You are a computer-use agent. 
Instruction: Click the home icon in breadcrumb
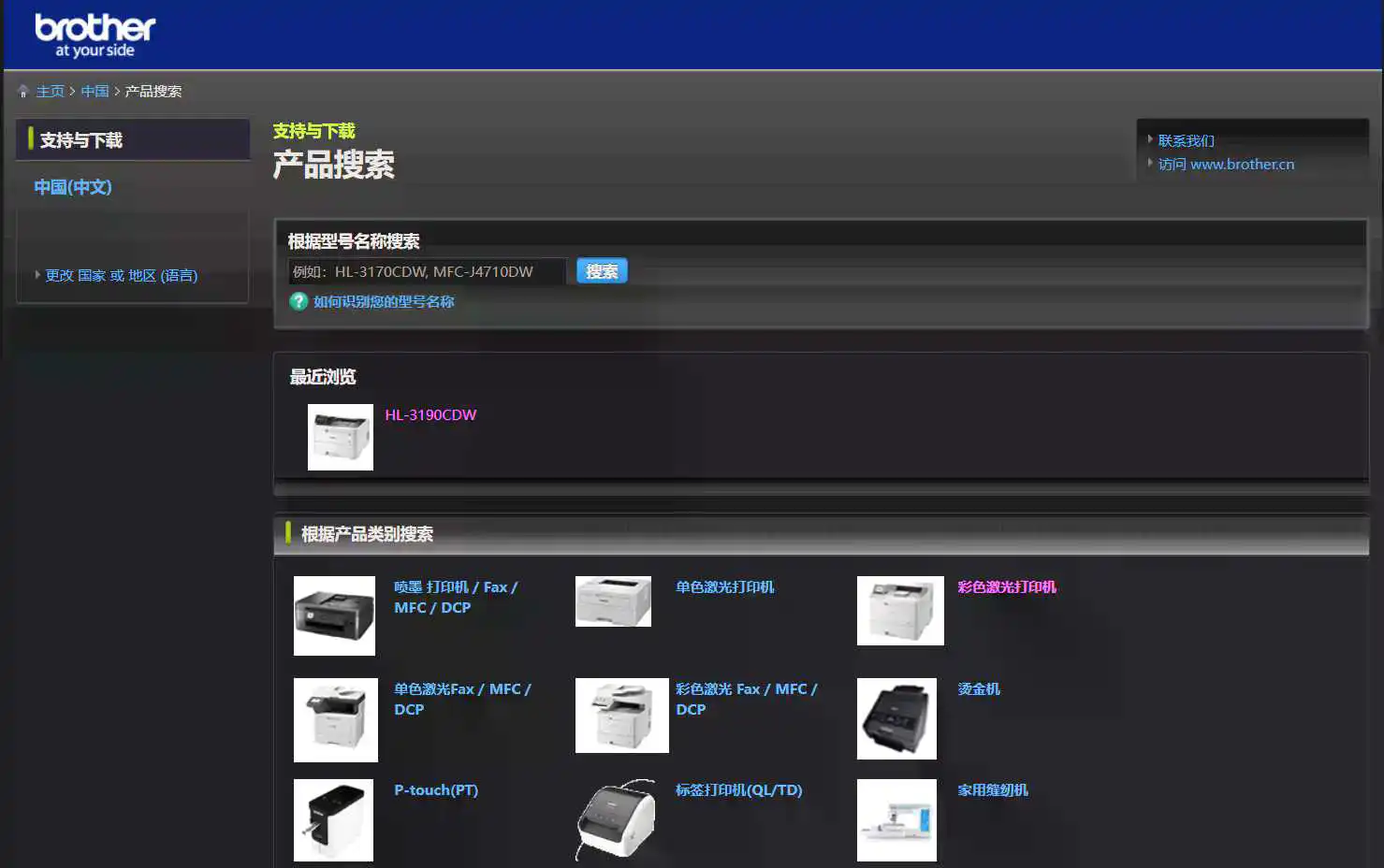pos(23,91)
